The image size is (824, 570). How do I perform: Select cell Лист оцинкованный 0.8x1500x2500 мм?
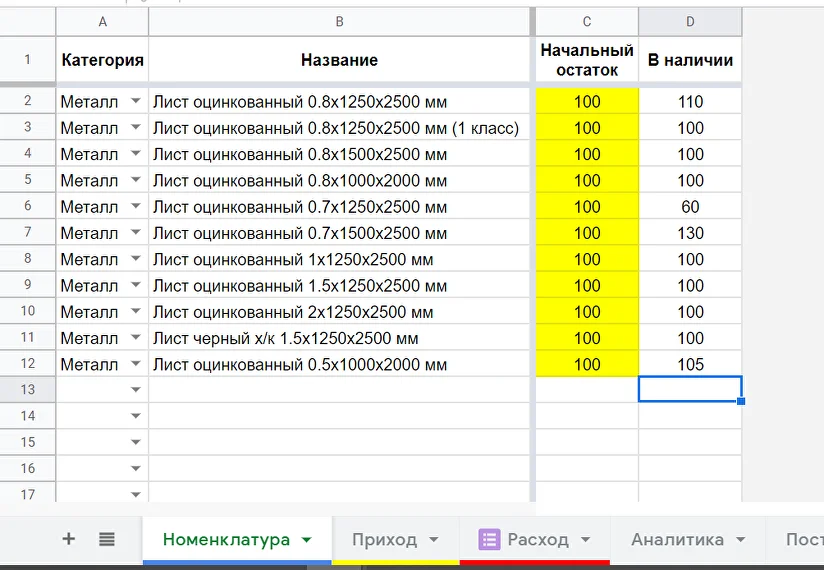[x=339, y=154]
